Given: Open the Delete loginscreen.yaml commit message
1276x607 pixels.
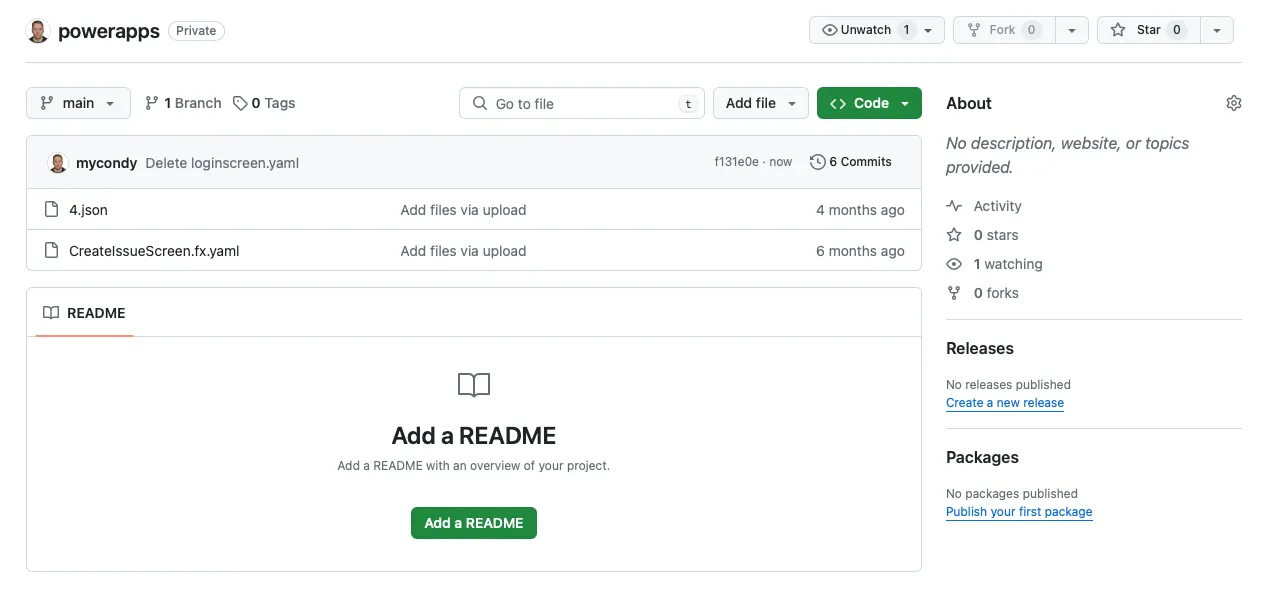Looking at the screenshot, I should click(x=222, y=163).
